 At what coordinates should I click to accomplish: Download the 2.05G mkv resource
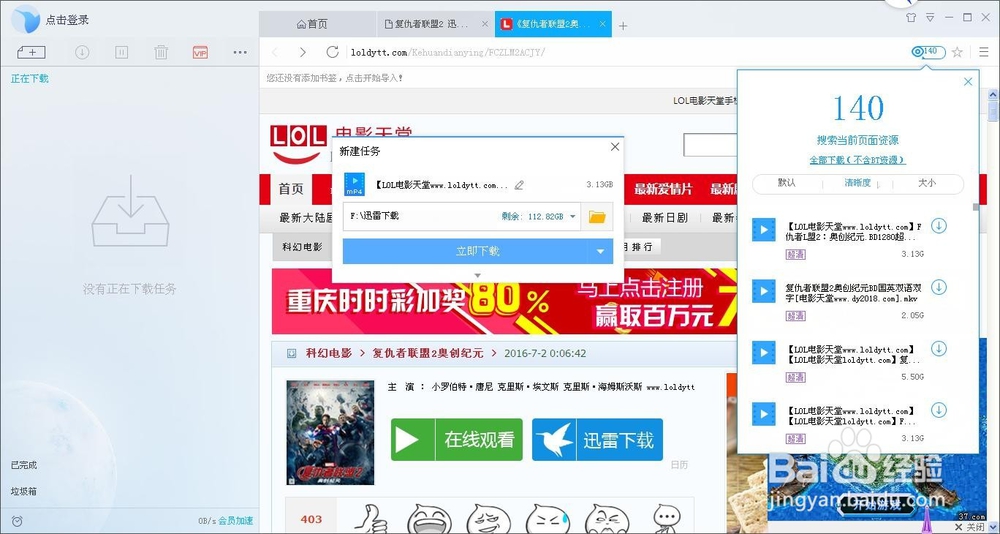939,286
